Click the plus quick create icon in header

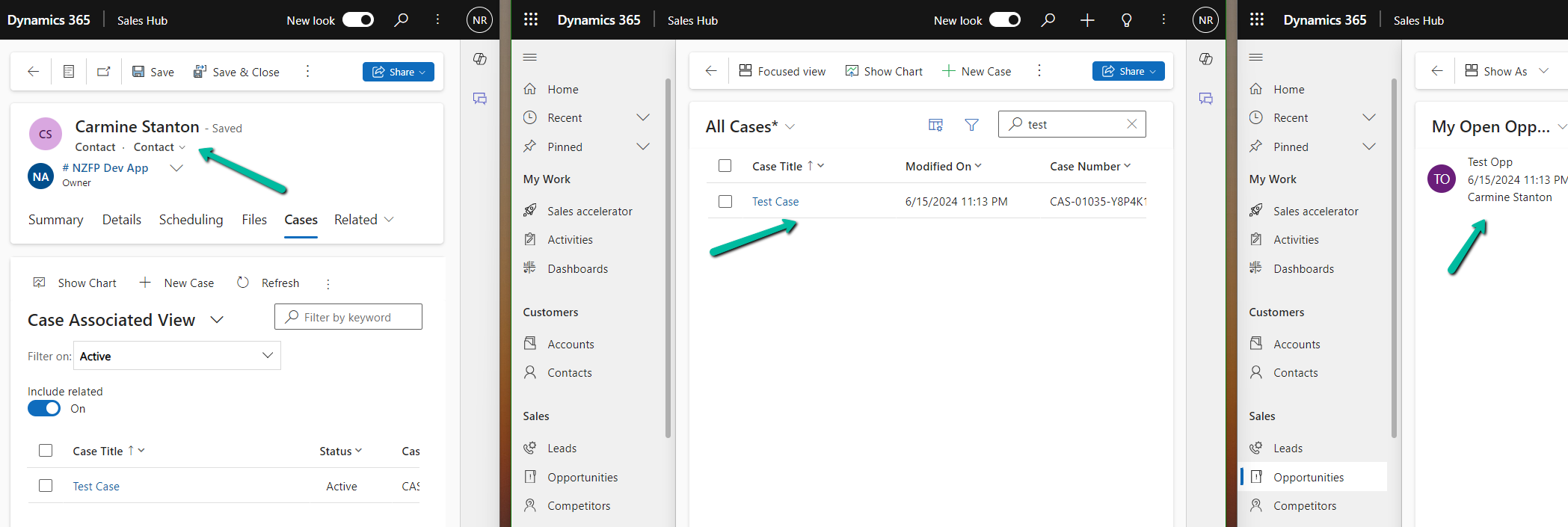[x=1087, y=20]
